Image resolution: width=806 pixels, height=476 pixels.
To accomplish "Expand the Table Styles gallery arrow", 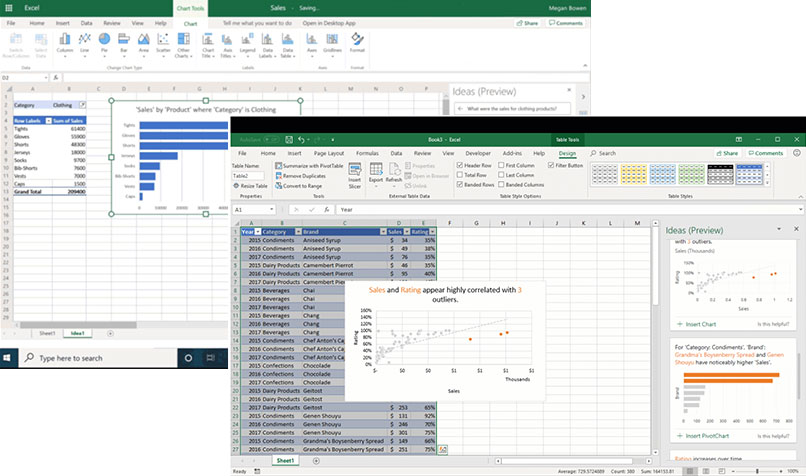I will pyautogui.click(x=767, y=183).
